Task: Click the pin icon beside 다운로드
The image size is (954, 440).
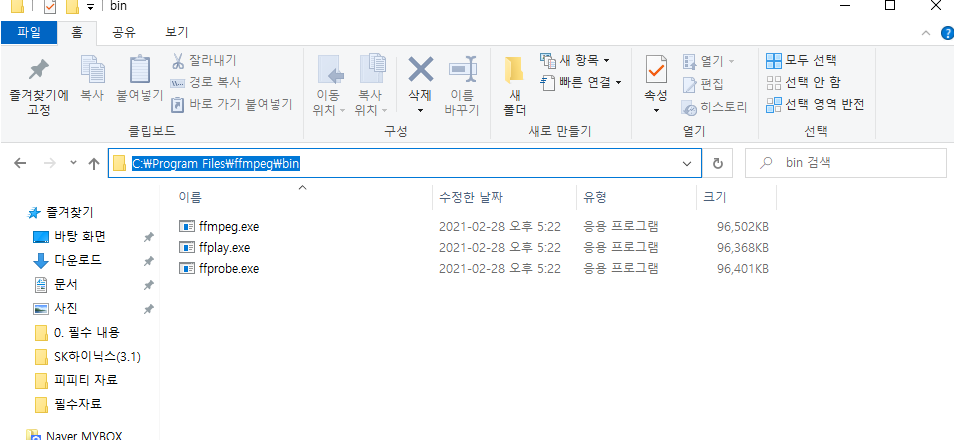Action: (x=148, y=261)
